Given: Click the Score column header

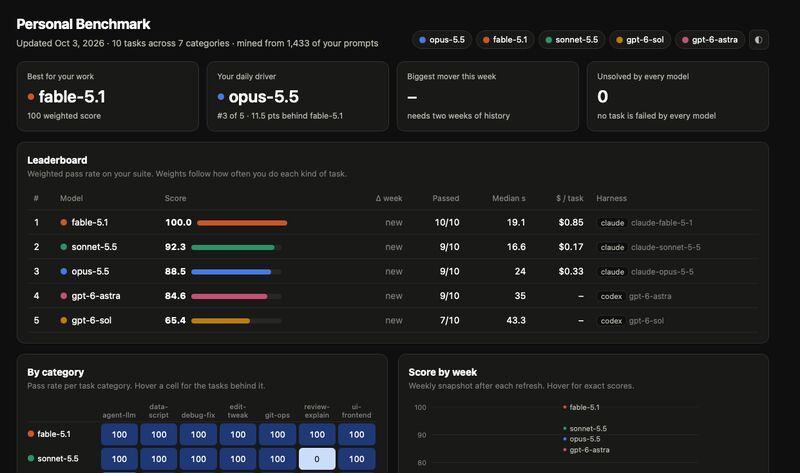Looking at the screenshot, I should pos(175,198).
